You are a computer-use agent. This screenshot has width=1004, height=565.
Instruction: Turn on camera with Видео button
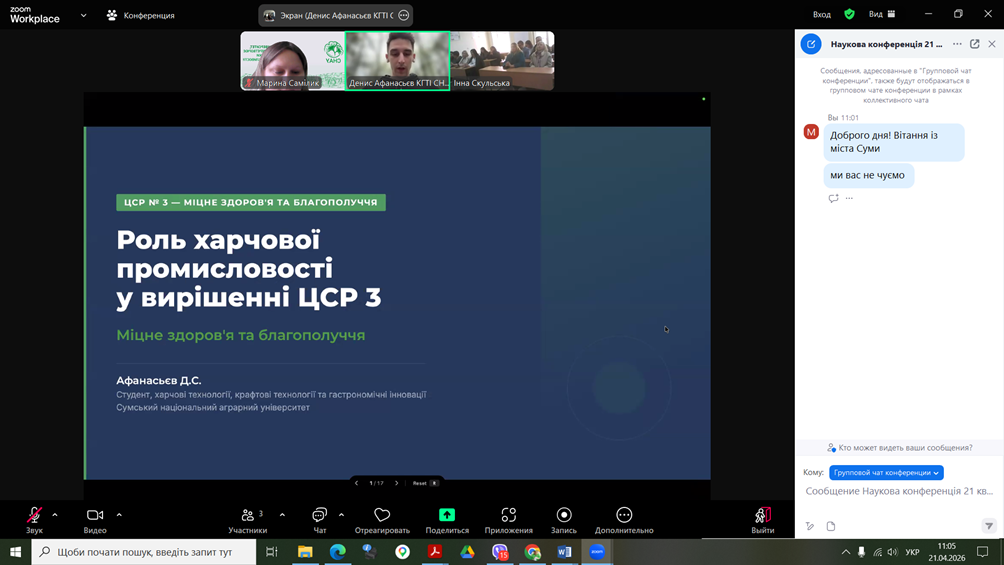coord(95,515)
